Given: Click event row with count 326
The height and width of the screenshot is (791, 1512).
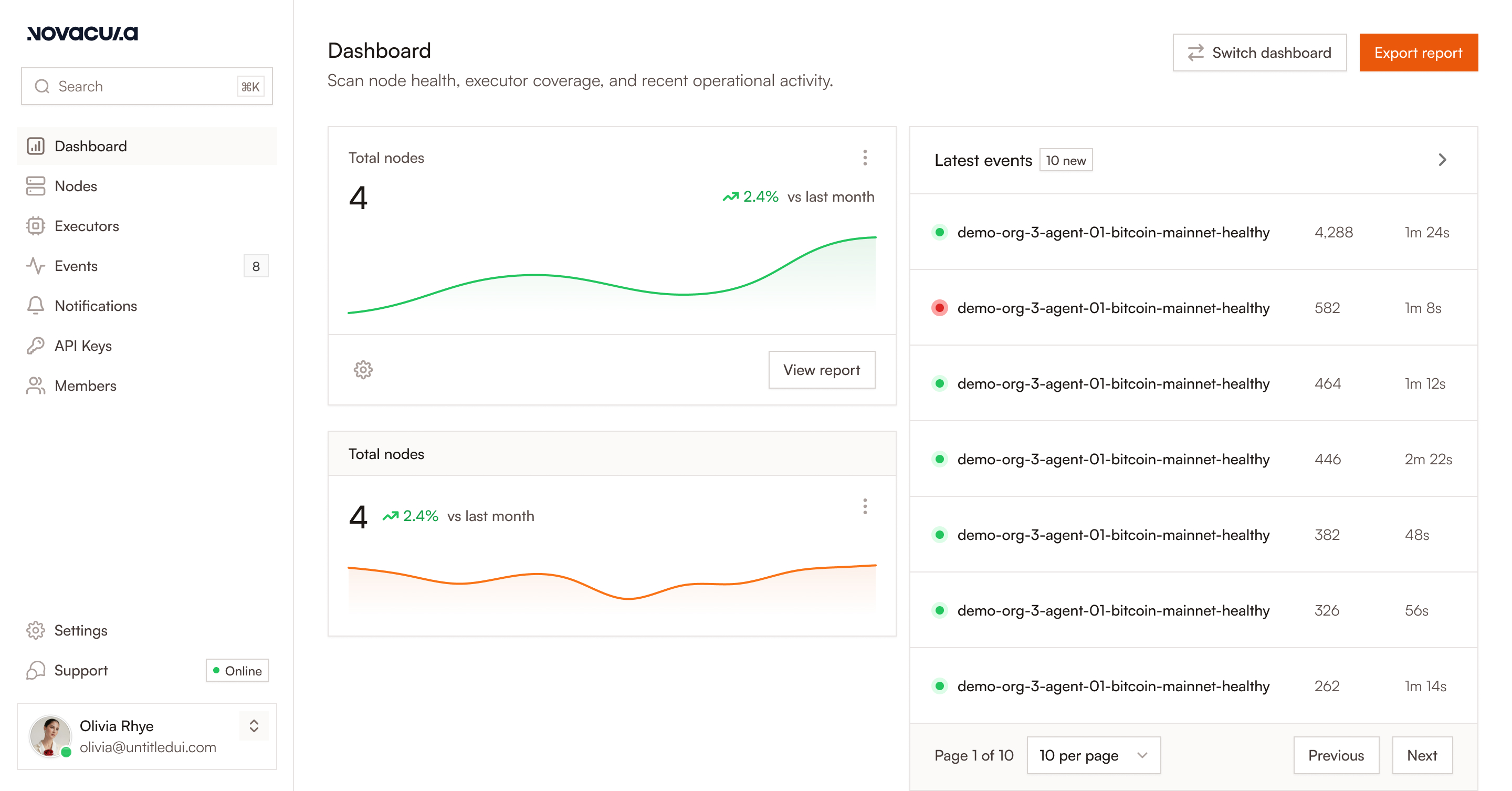Looking at the screenshot, I should point(1193,611).
